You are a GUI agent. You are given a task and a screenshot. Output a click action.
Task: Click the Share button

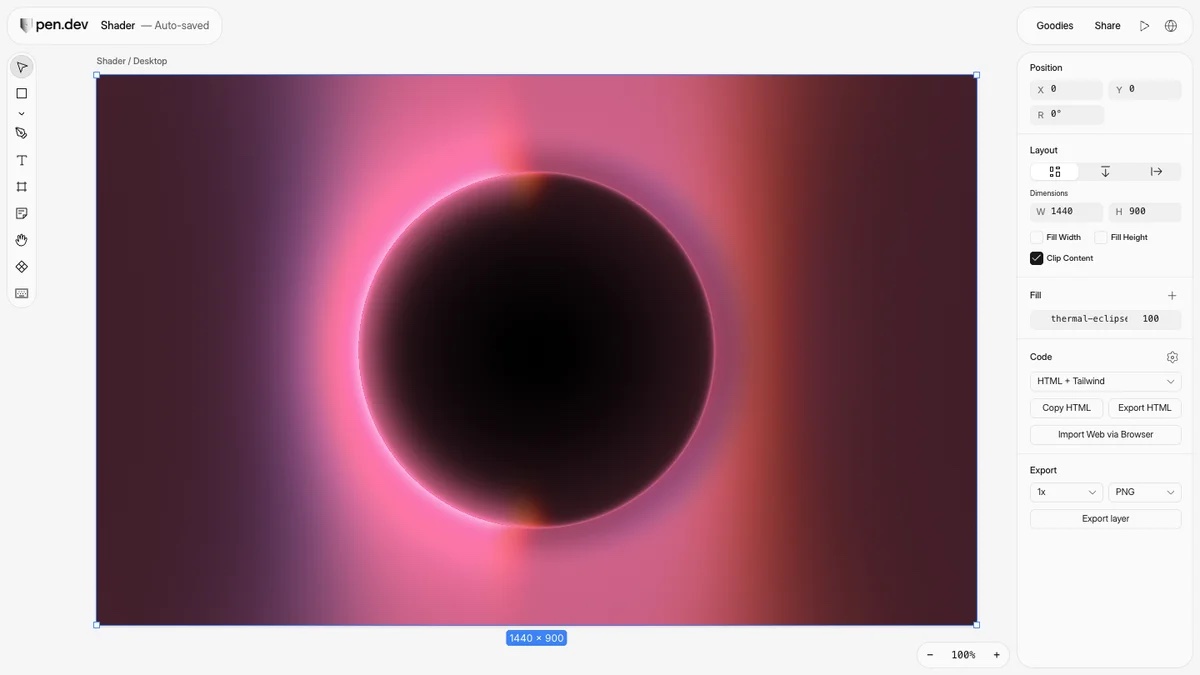click(1107, 26)
